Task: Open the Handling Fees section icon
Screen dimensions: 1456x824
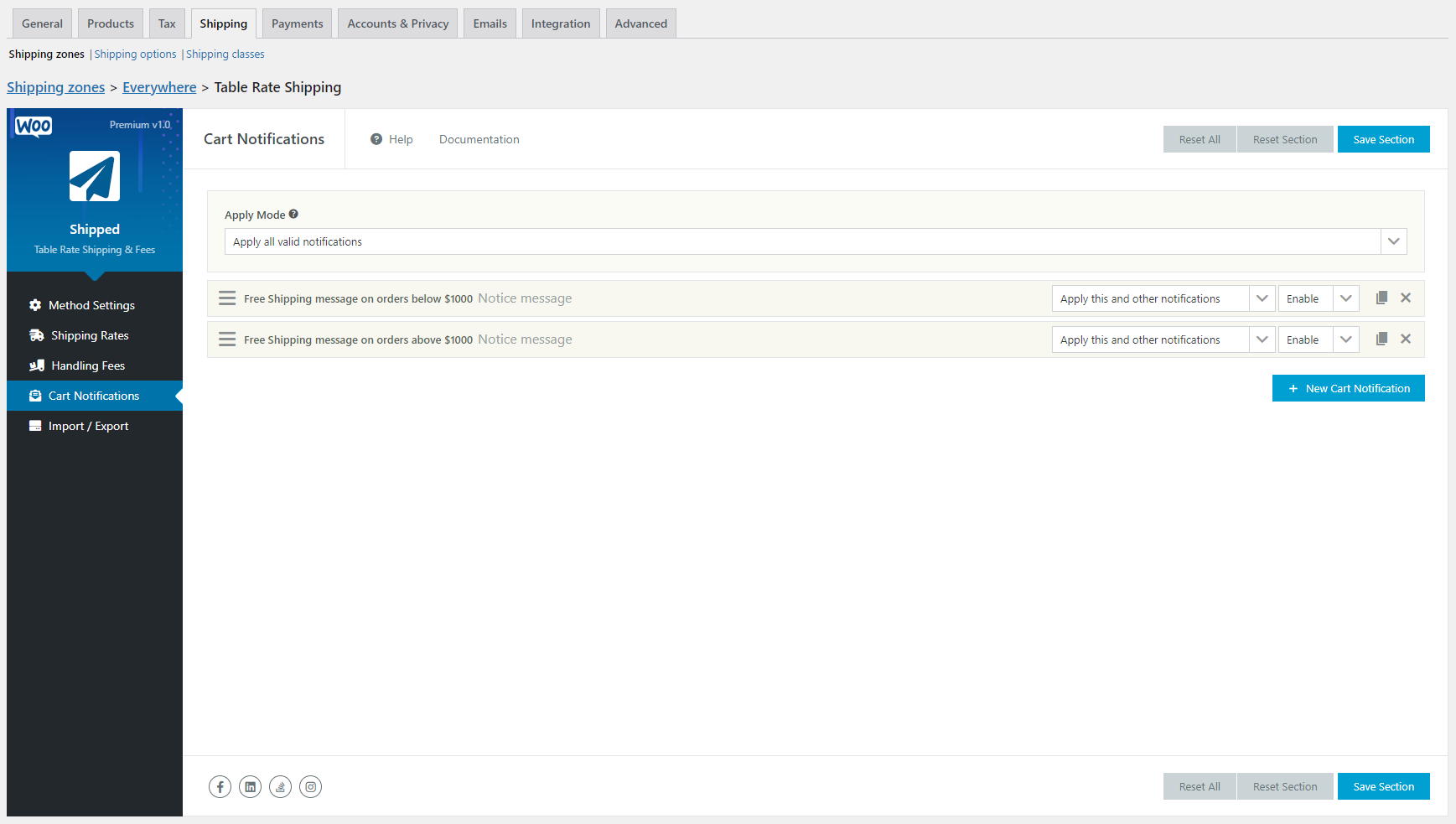Action: 36,365
